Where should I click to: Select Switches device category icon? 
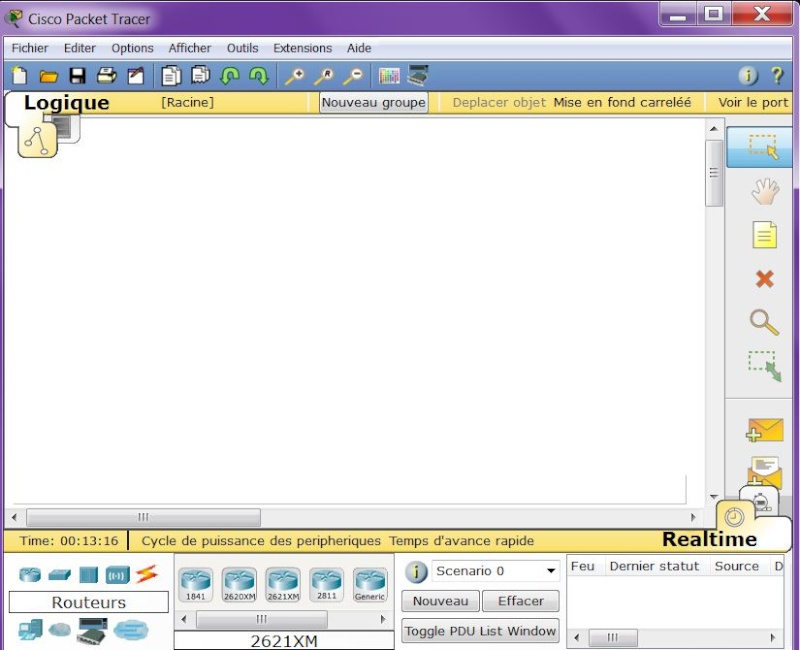60,575
